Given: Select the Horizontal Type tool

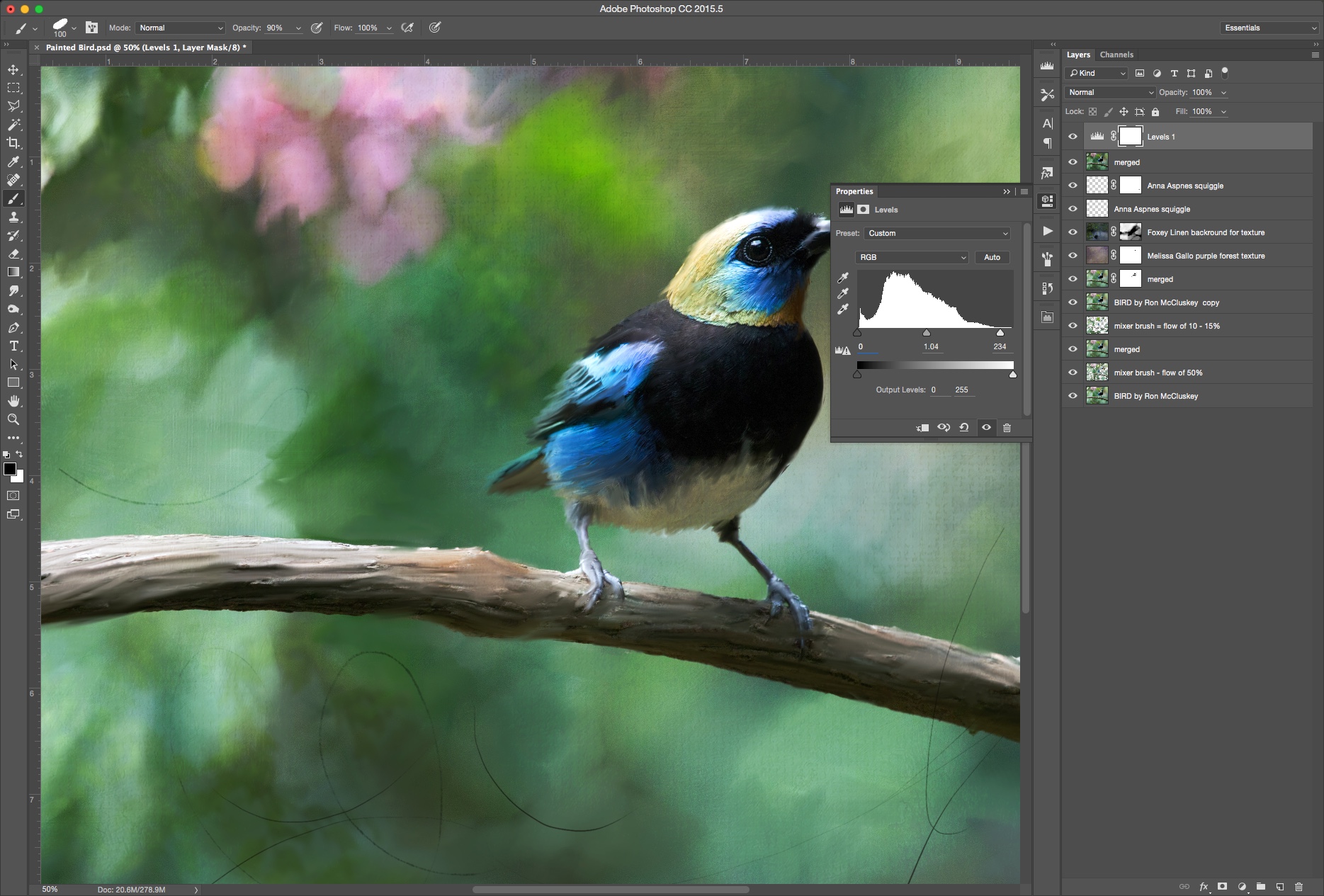Looking at the screenshot, I should click(x=13, y=346).
